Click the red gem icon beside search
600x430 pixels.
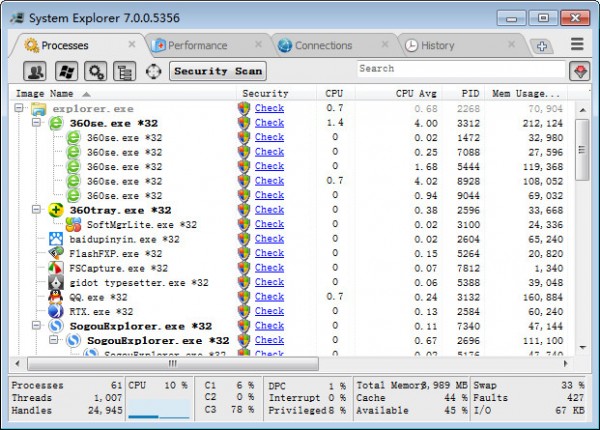click(580, 71)
